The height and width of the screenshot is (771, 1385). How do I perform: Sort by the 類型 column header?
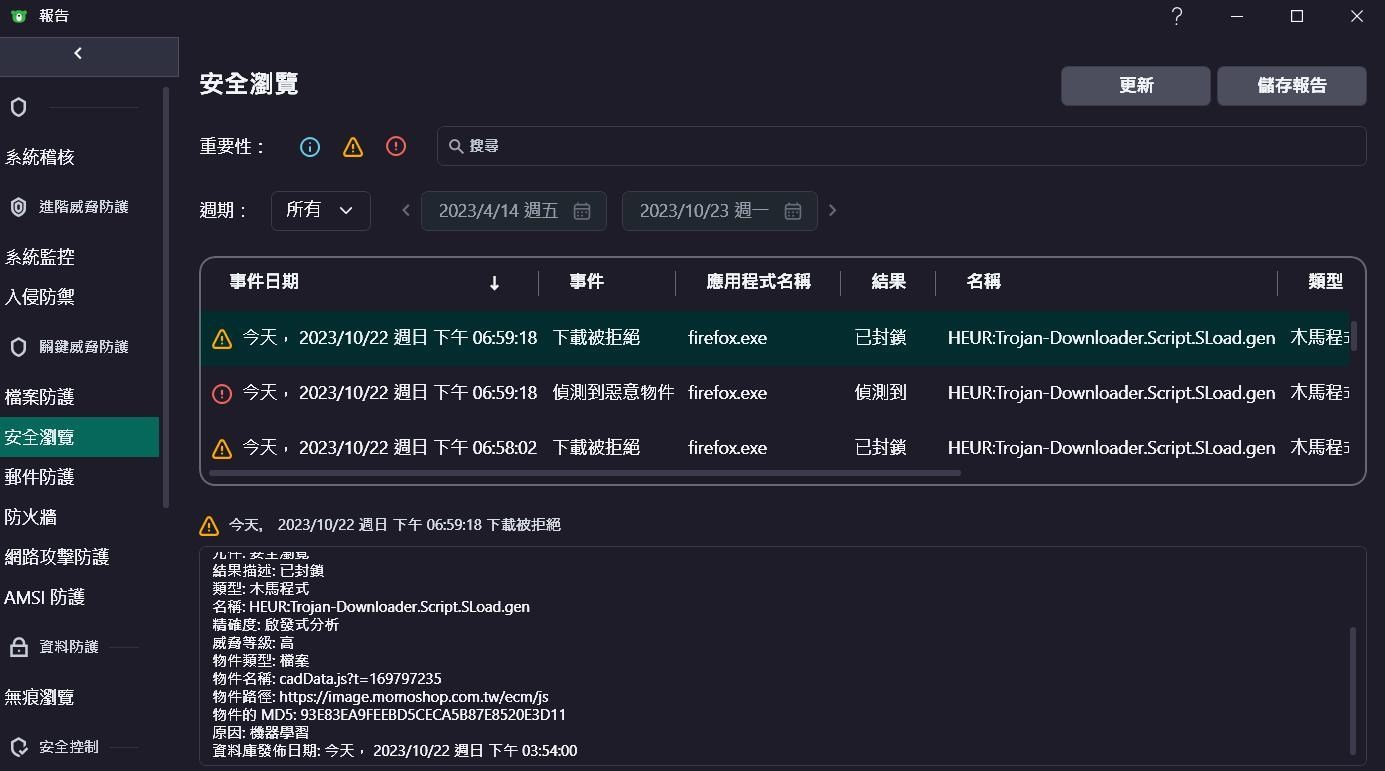[1325, 282]
